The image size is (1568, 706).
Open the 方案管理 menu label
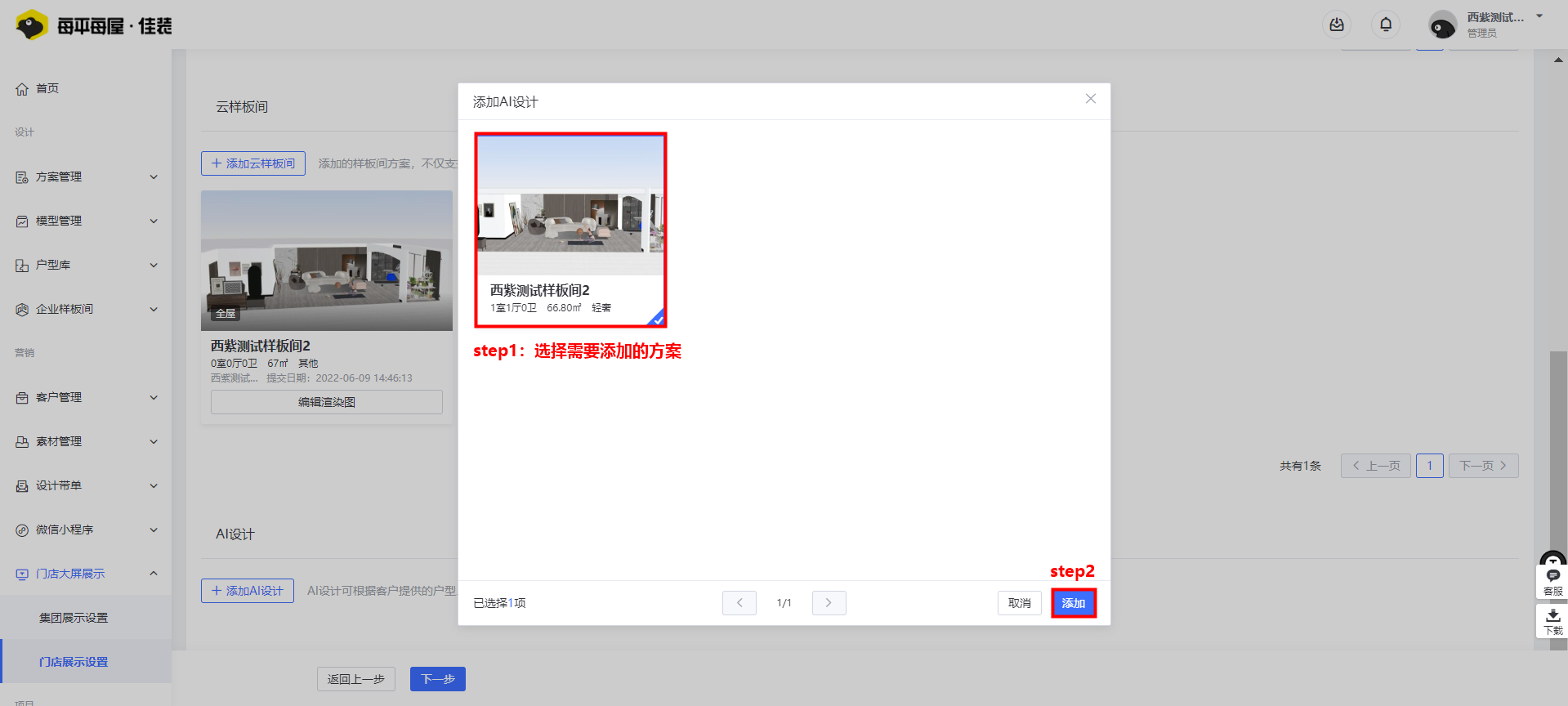coord(59,176)
